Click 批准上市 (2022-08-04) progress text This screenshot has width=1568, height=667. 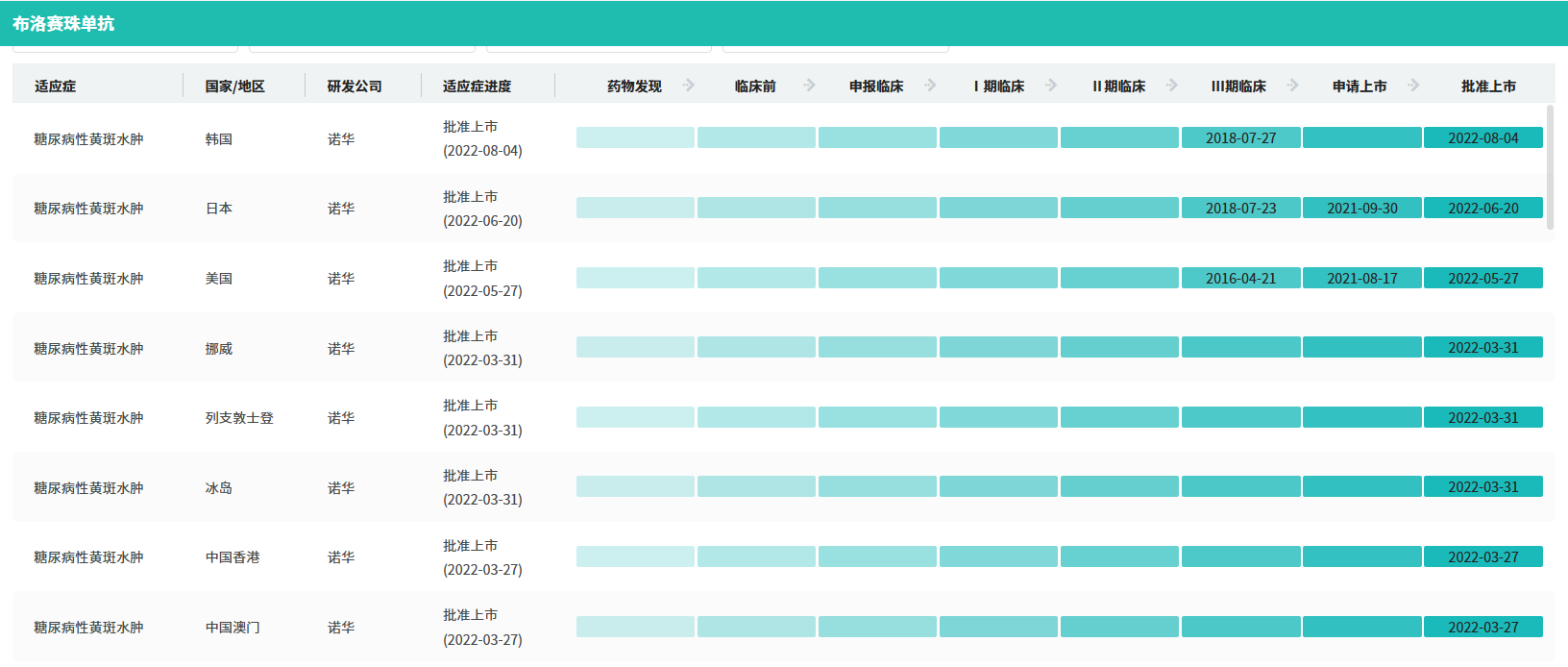click(482, 139)
